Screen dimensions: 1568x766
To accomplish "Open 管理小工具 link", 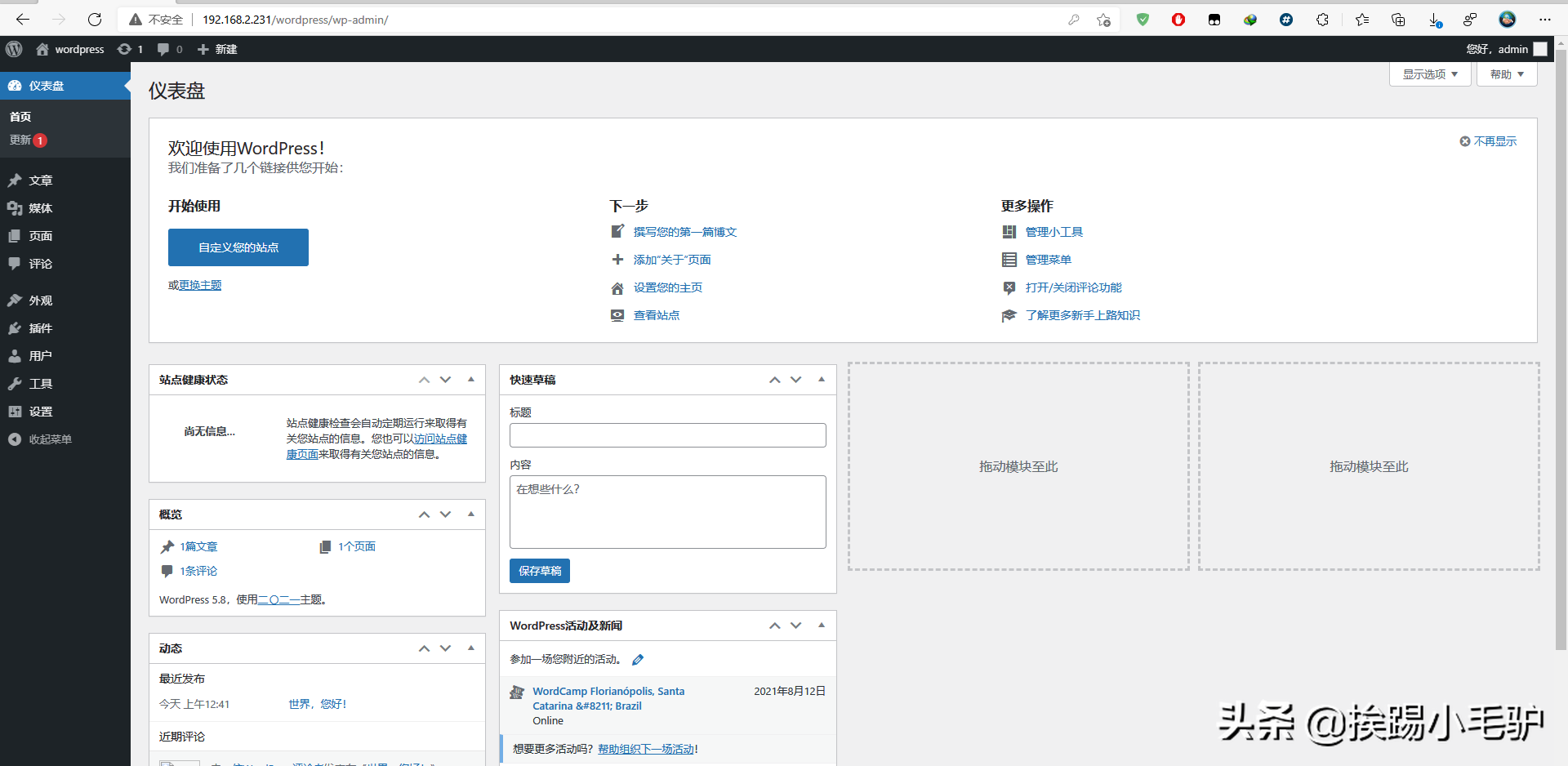I will pyautogui.click(x=1054, y=232).
